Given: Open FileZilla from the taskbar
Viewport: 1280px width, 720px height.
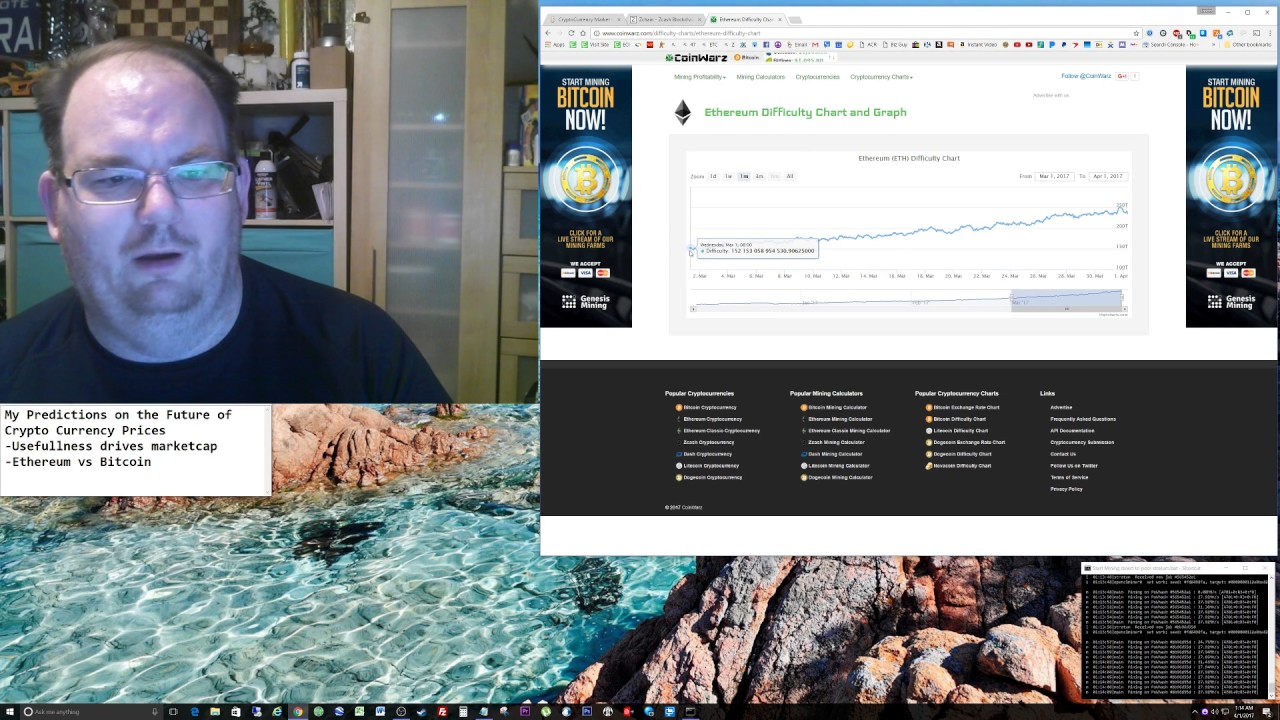Looking at the screenshot, I should tap(442, 711).
